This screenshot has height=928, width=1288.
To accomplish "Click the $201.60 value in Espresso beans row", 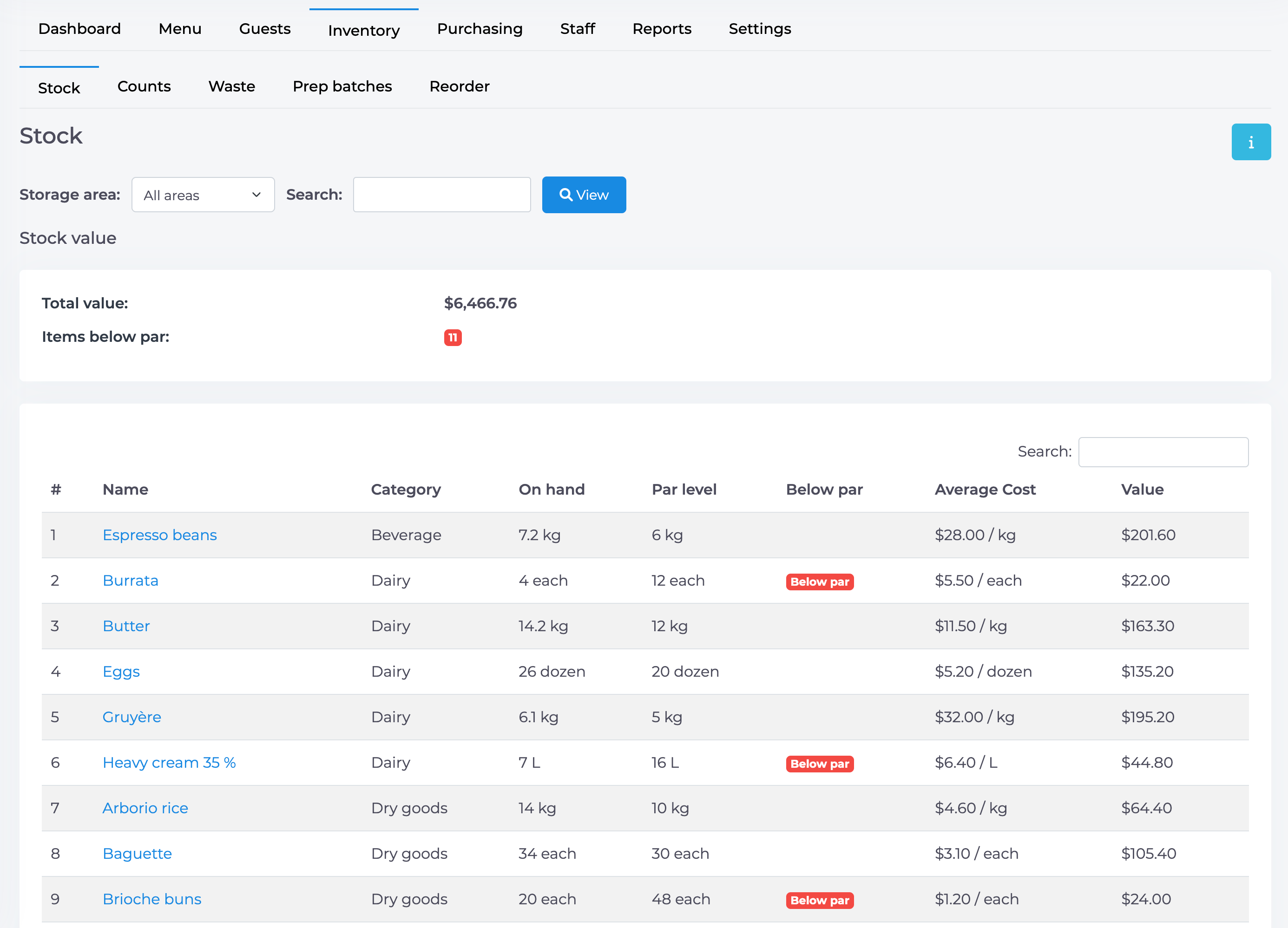I will coord(1148,535).
